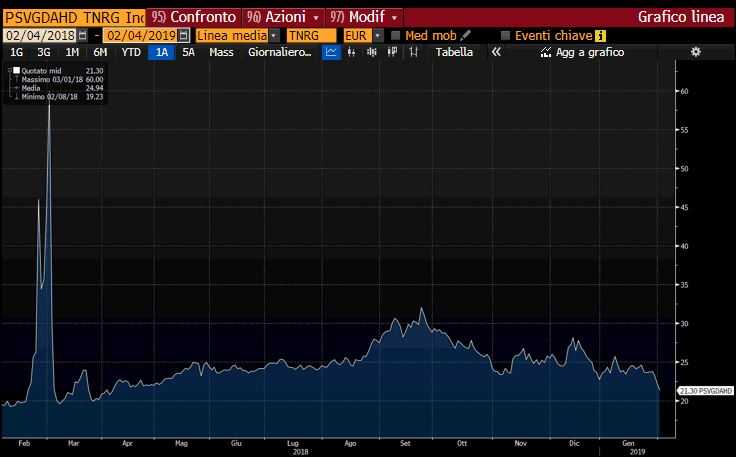Click the 30 value on the price axis
Viewport: 736px width, 457px height.
pyautogui.click(x=684, y=323)
